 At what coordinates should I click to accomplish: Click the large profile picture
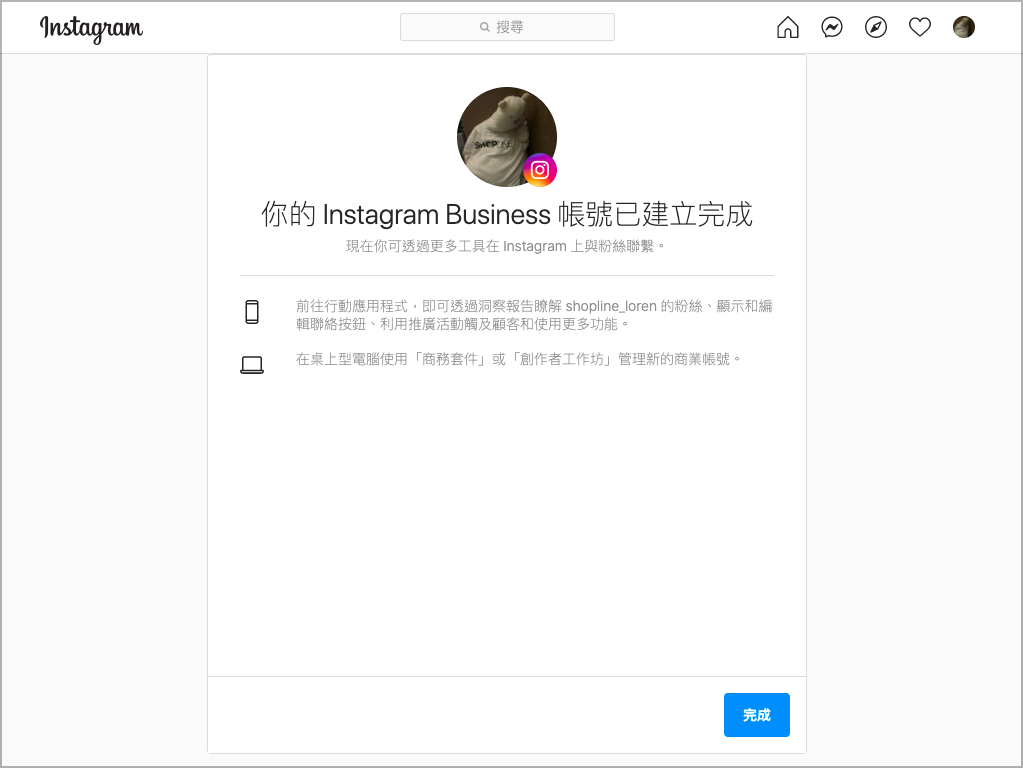507,137
